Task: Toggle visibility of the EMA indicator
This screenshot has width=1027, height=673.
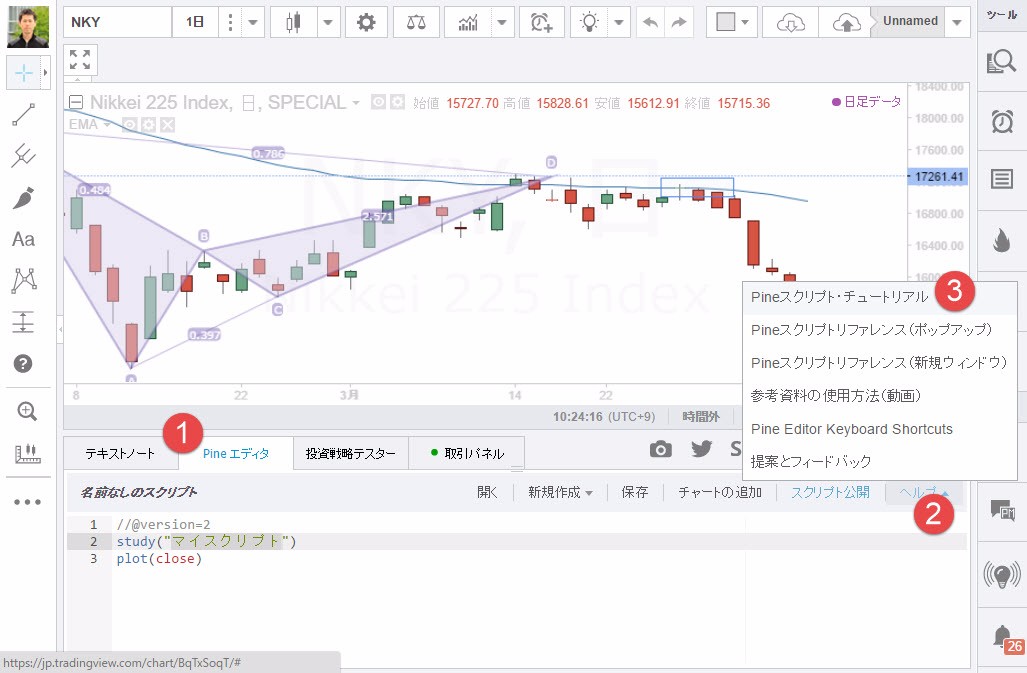Action: (x=130, y=124)
